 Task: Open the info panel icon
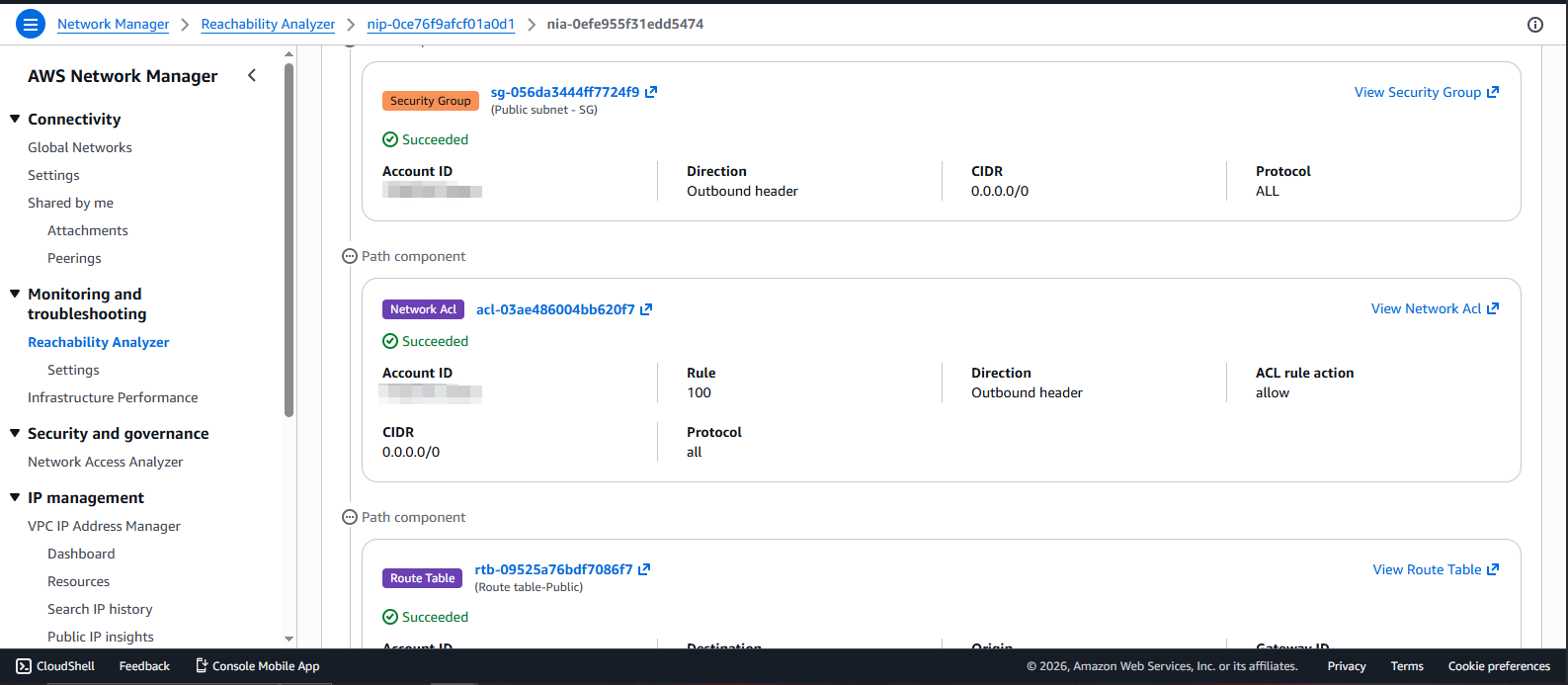click(1535, 25)
